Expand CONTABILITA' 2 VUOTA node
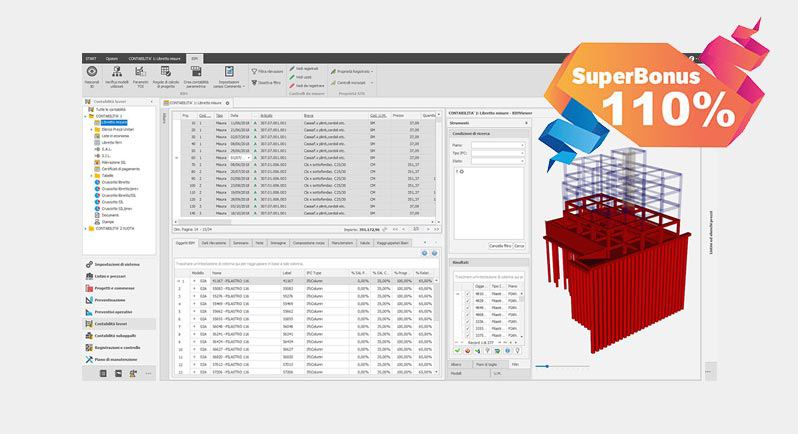 86,228
